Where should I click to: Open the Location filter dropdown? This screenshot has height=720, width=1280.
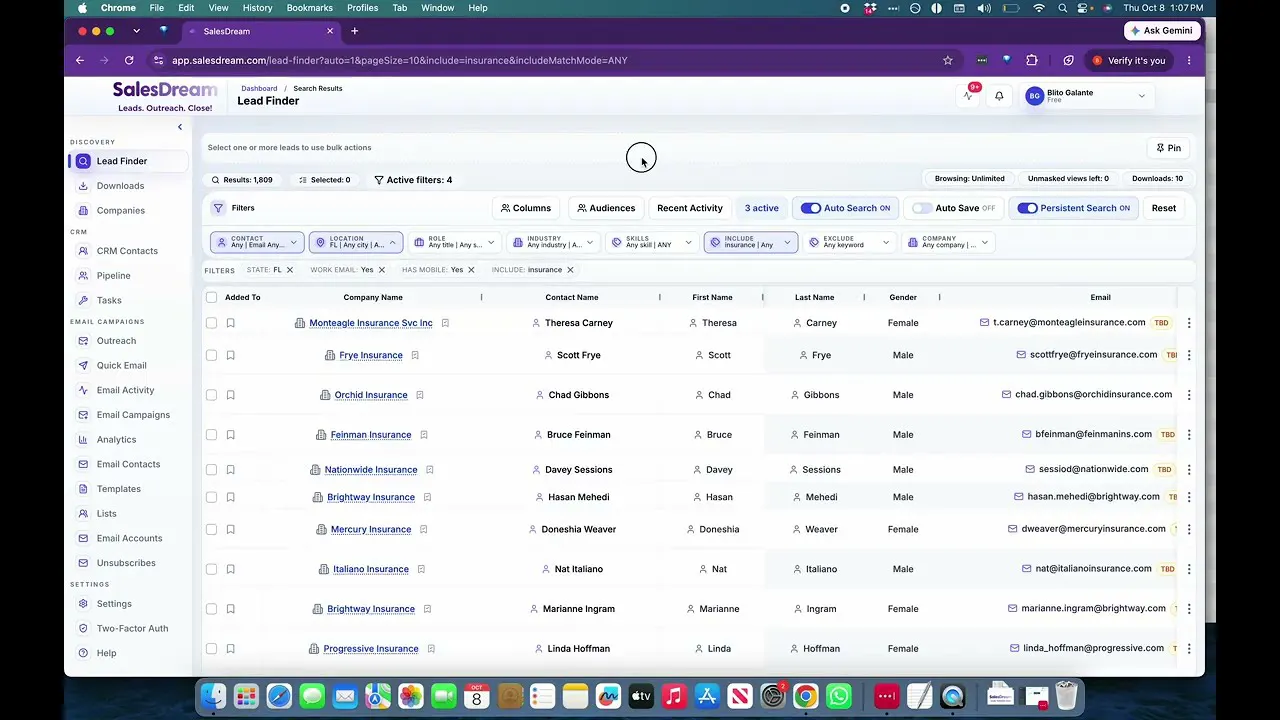[x=356, y=242]
